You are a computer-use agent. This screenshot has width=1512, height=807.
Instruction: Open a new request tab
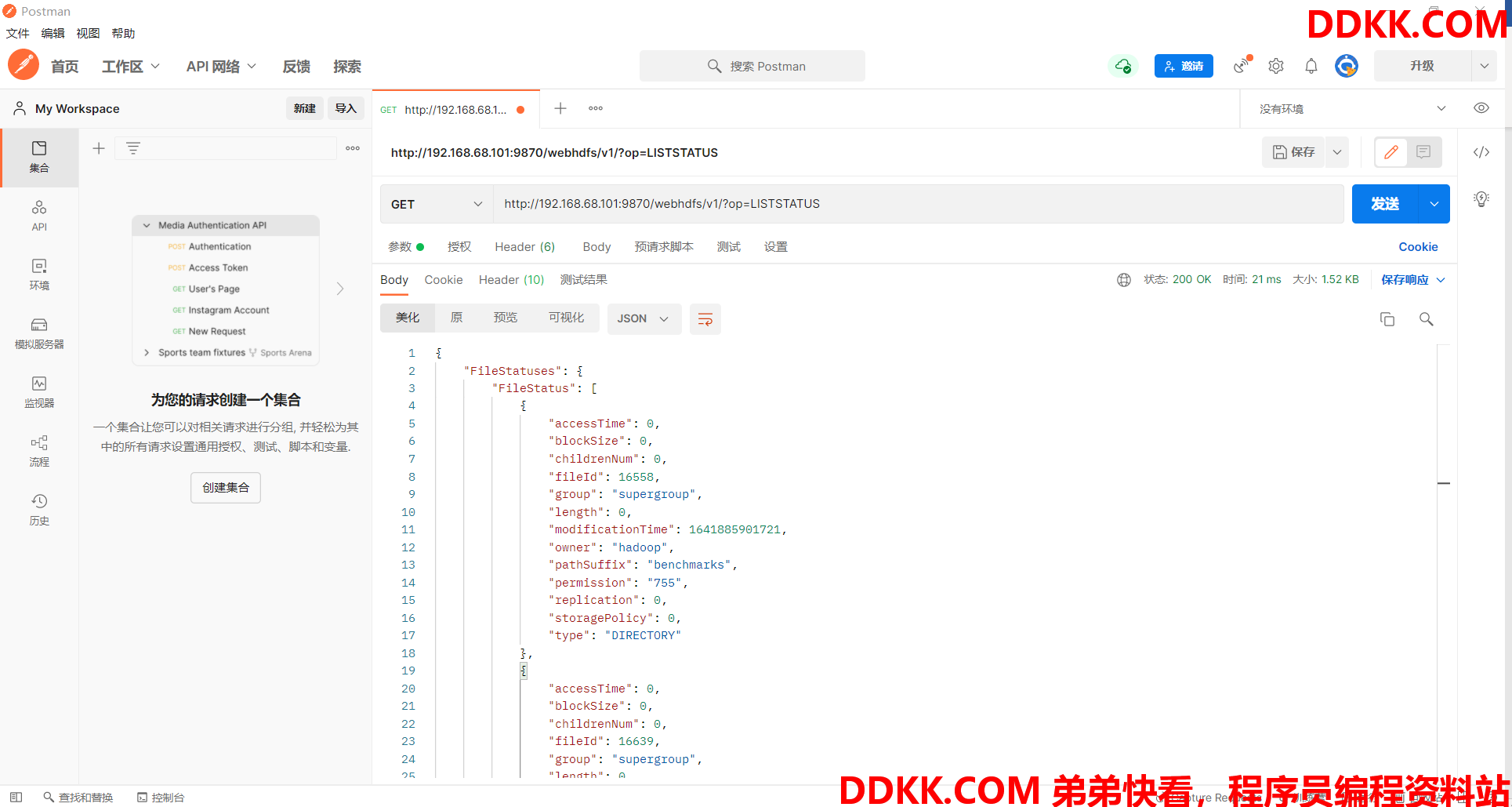click(x=560, y=108)
